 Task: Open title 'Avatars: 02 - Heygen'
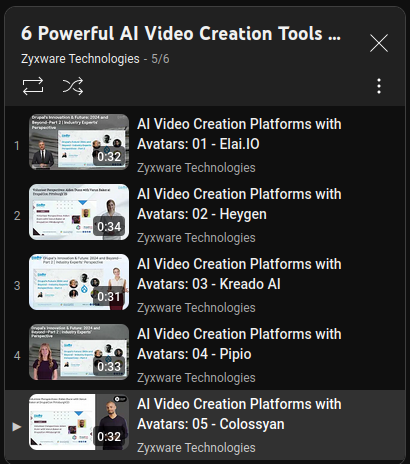[x=202, y=214]
